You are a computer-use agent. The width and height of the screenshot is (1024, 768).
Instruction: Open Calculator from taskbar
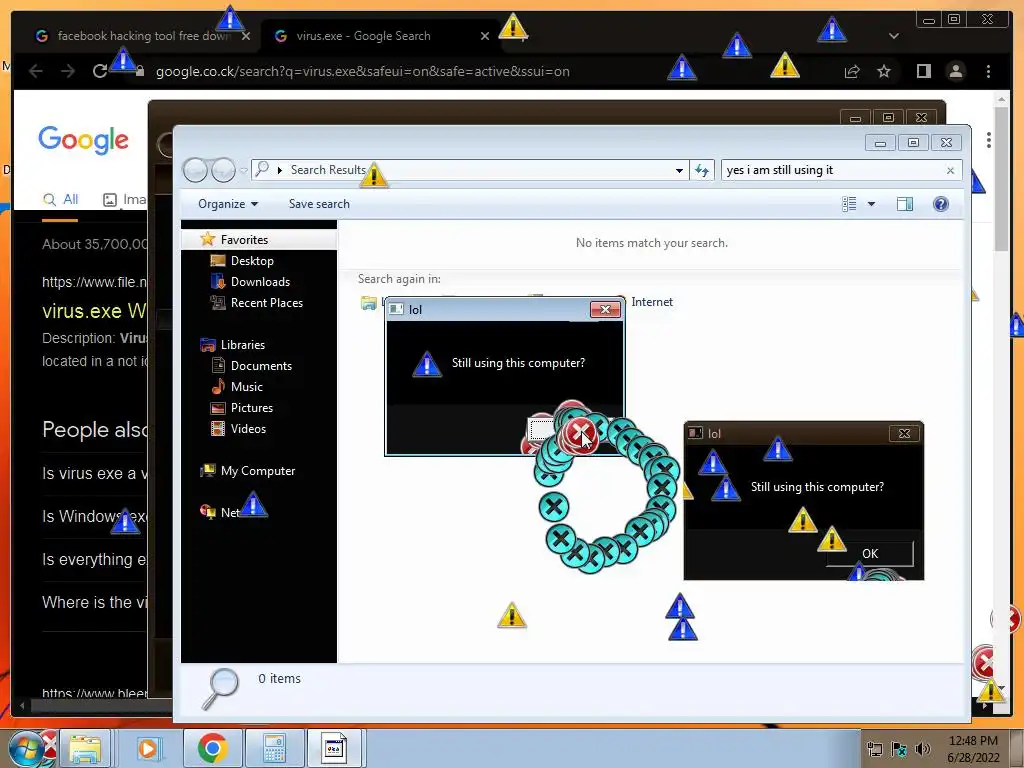coord(274,748)
